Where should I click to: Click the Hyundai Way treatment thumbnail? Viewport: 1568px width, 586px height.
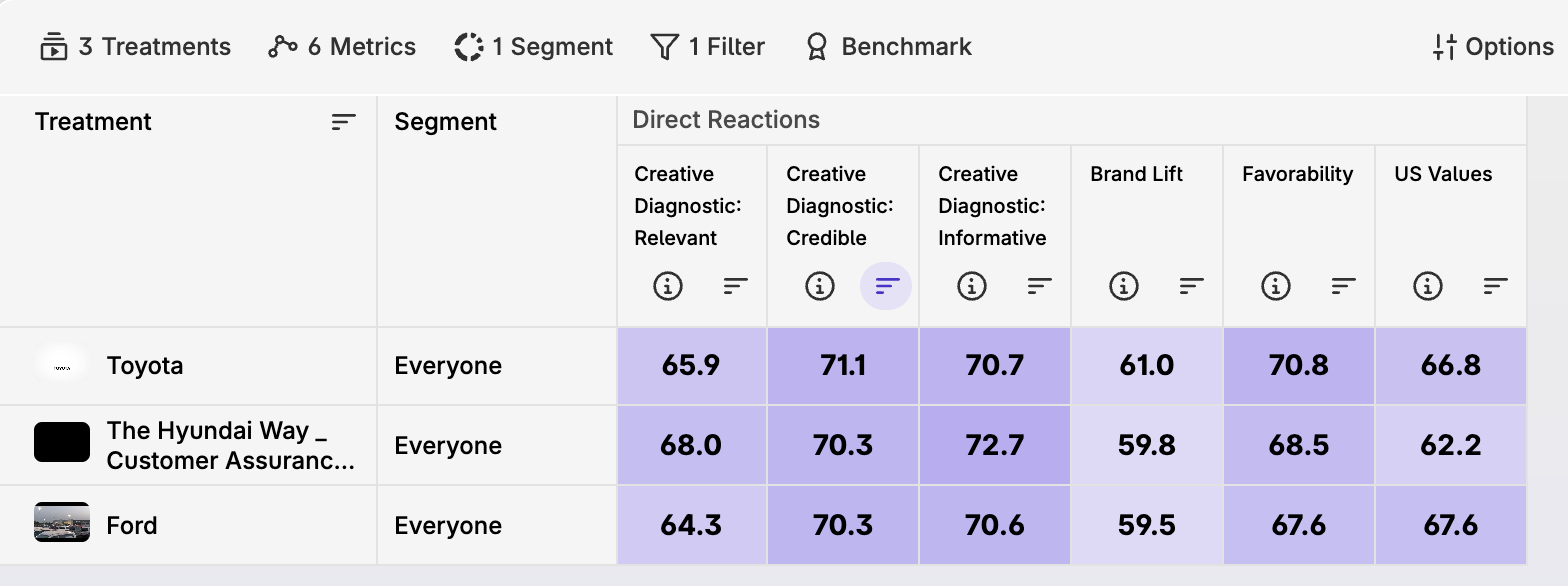tap(62, 442)
